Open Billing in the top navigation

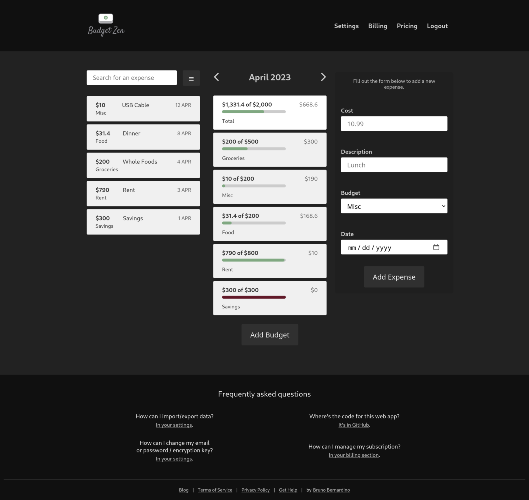coord(378,26)
